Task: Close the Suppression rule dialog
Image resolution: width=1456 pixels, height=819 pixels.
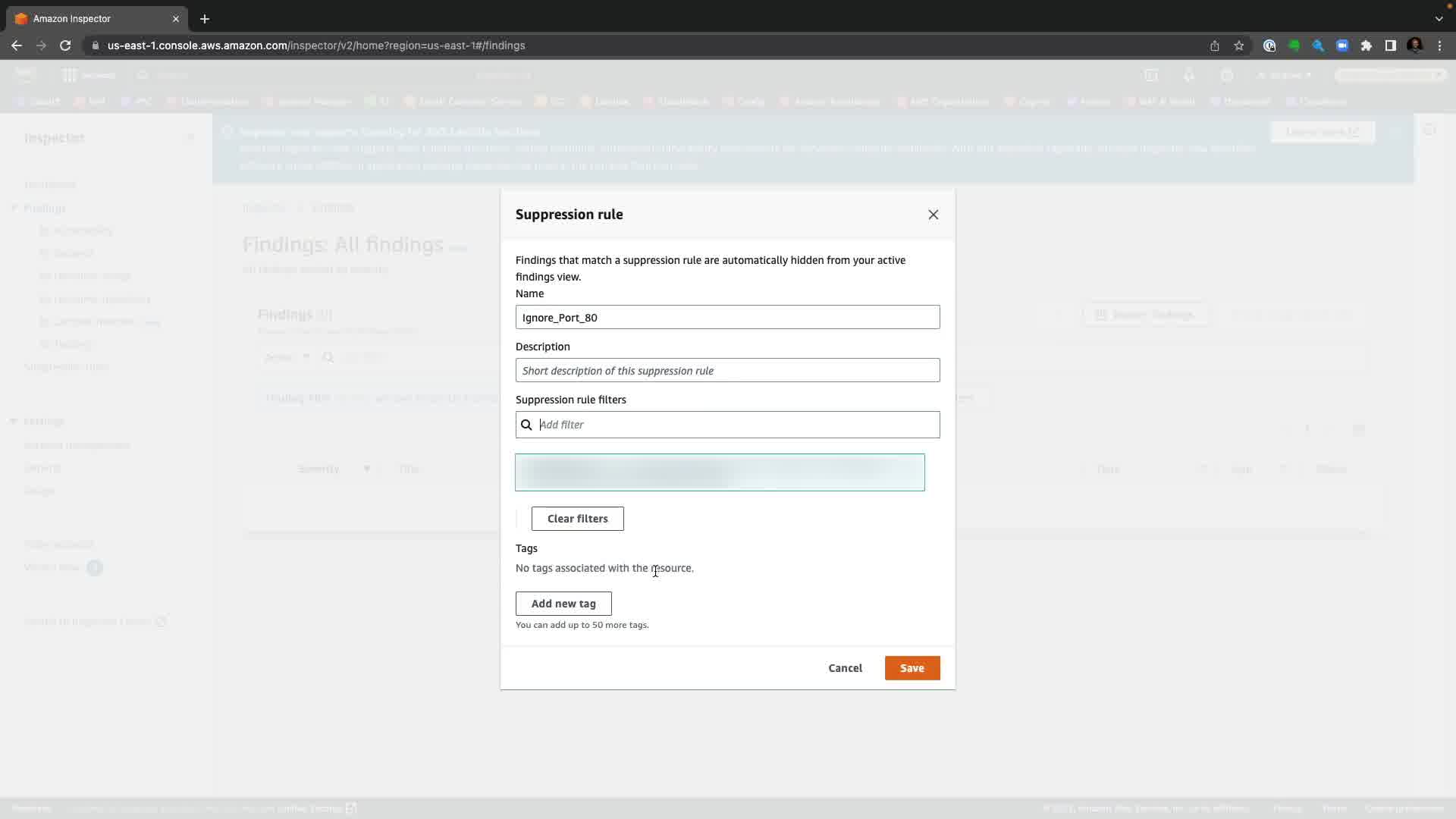Action: click(x=933, y=215)
